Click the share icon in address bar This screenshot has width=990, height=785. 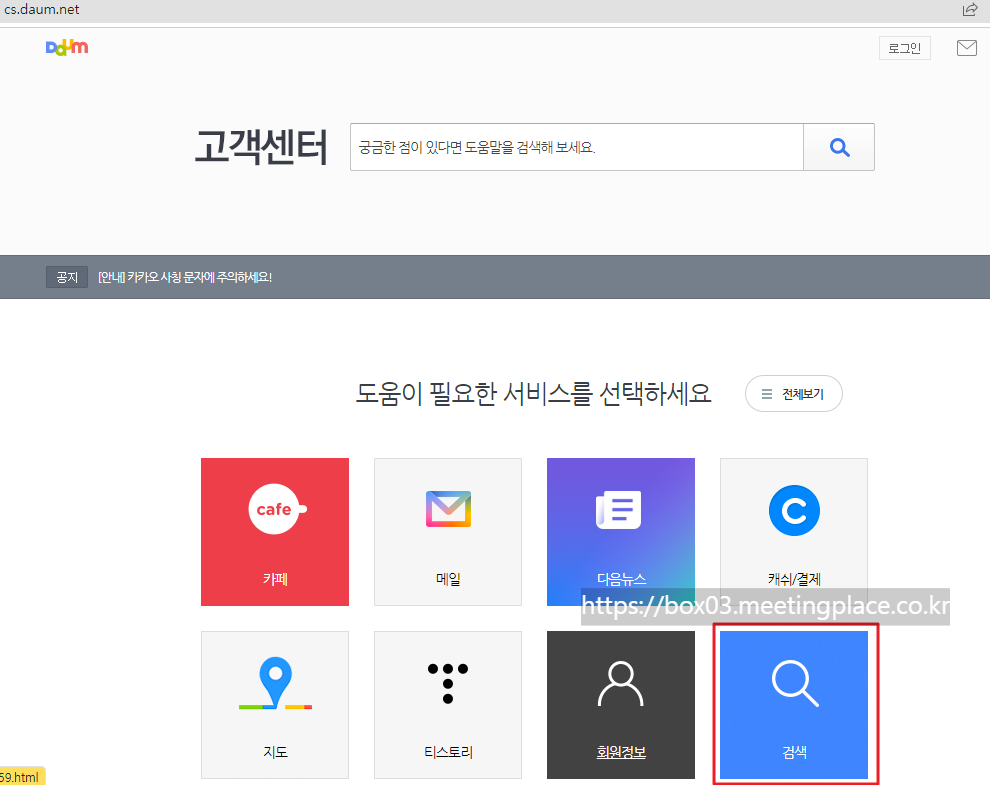(x=969, y=9)
